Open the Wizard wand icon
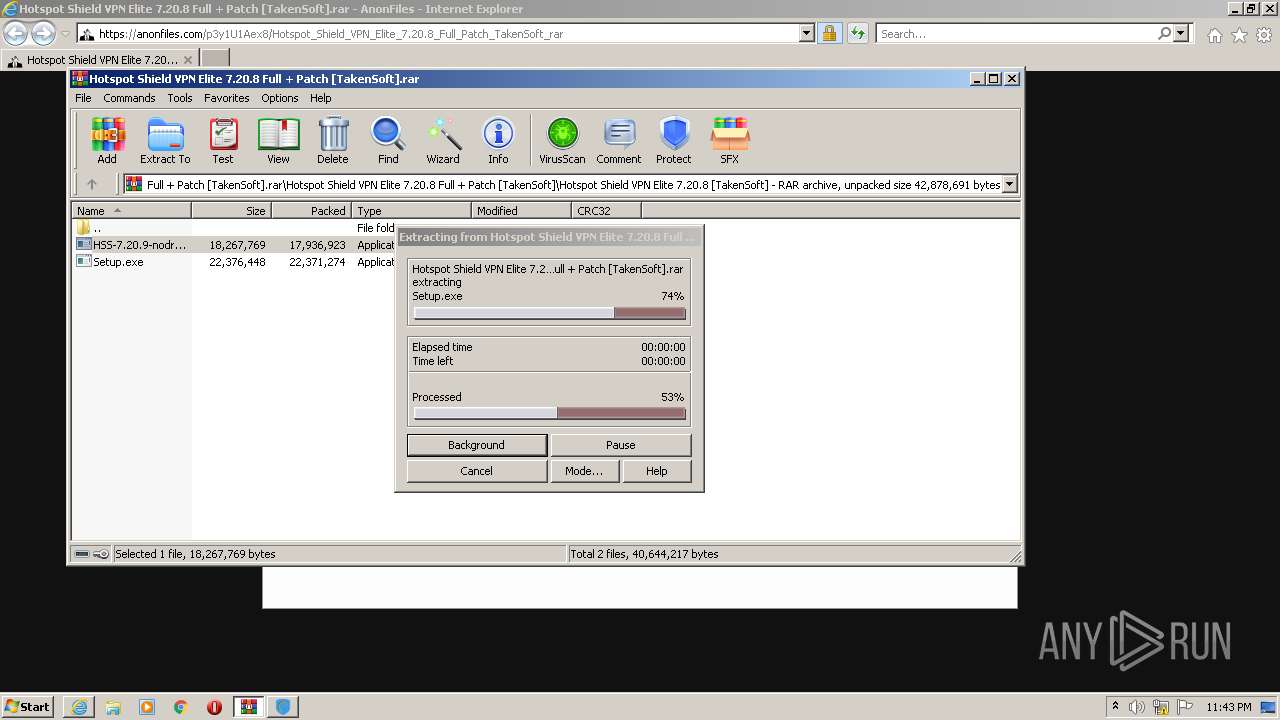Image resolution: width=1280 pixels, height=720 pixels. (443, 140)
